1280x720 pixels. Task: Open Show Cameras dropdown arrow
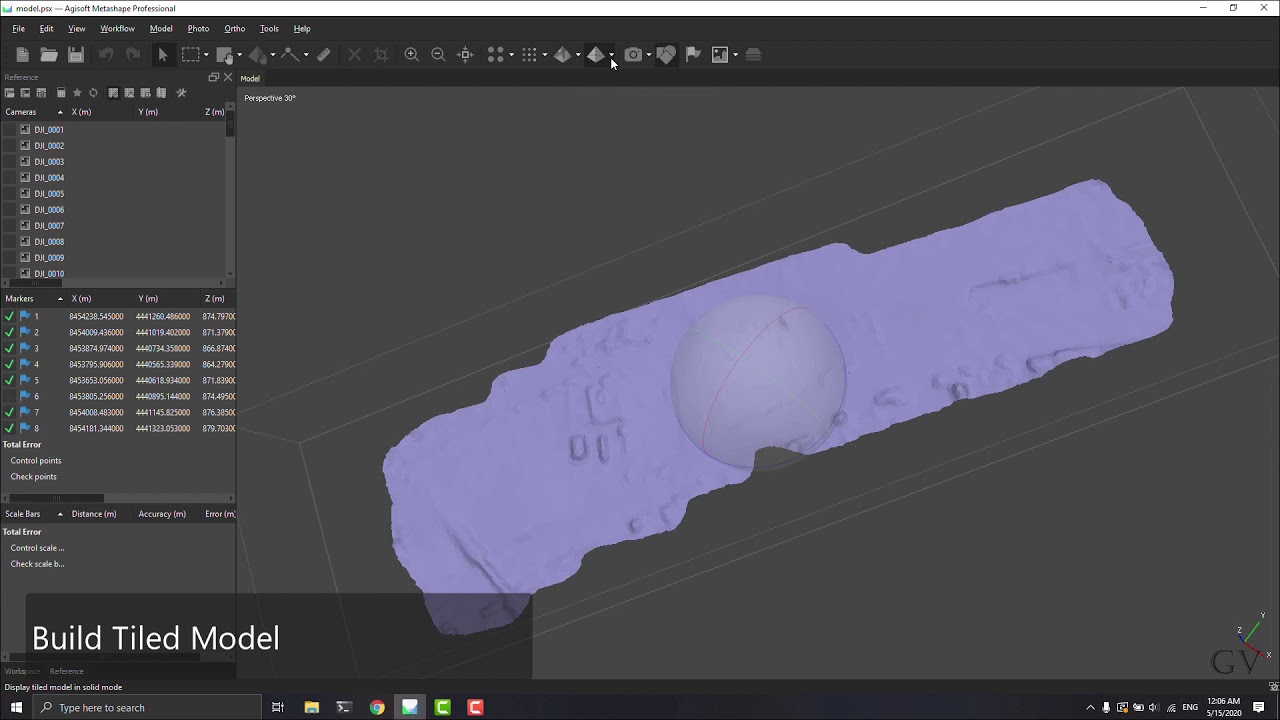click(x=649, y=55)
